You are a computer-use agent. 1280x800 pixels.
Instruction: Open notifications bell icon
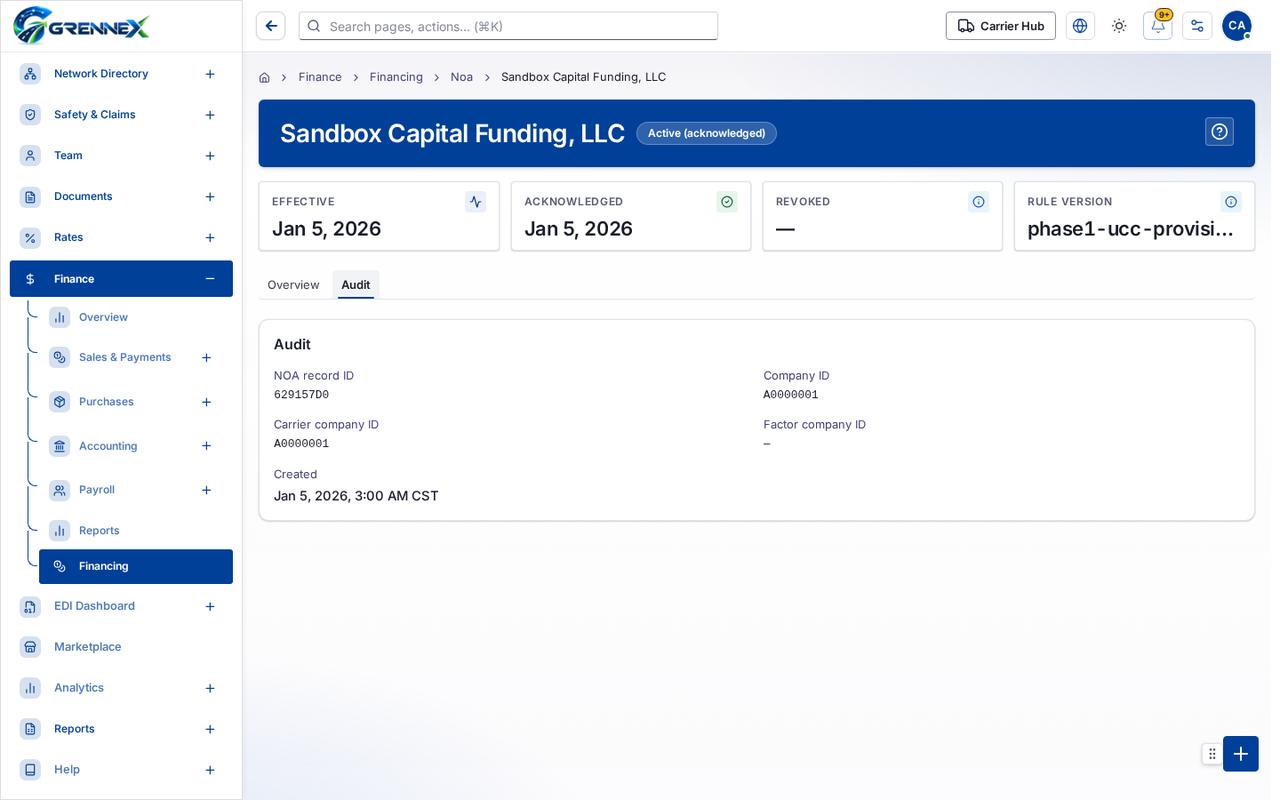click(1158, 26)
